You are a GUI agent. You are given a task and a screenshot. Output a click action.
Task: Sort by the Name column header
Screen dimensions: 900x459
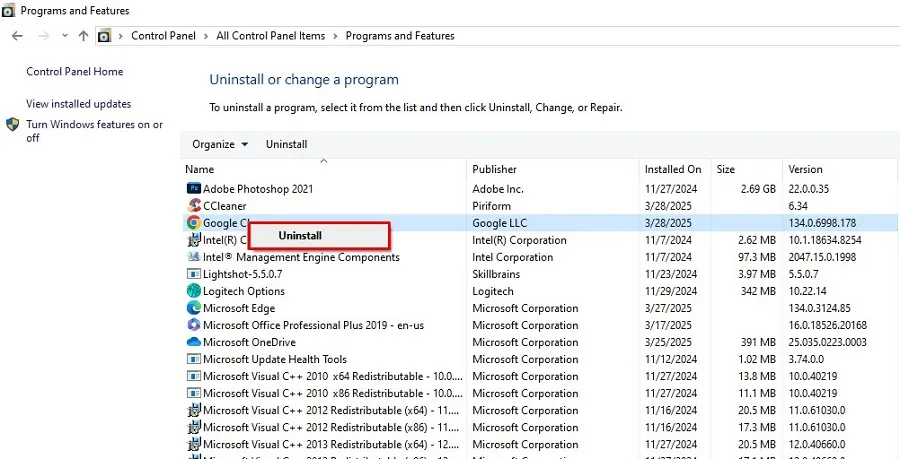click(x=200, y=169)
